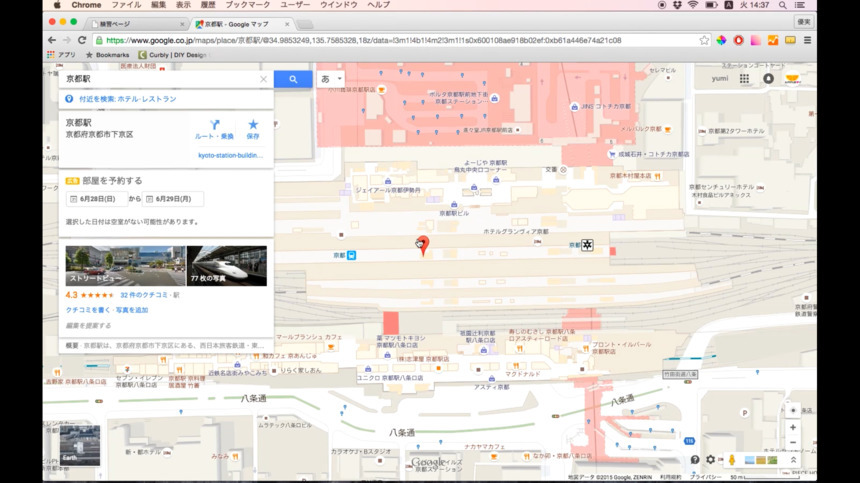The image size is (860, 483).
Task: Open the Apple menu
Action: tap(57, 5)
